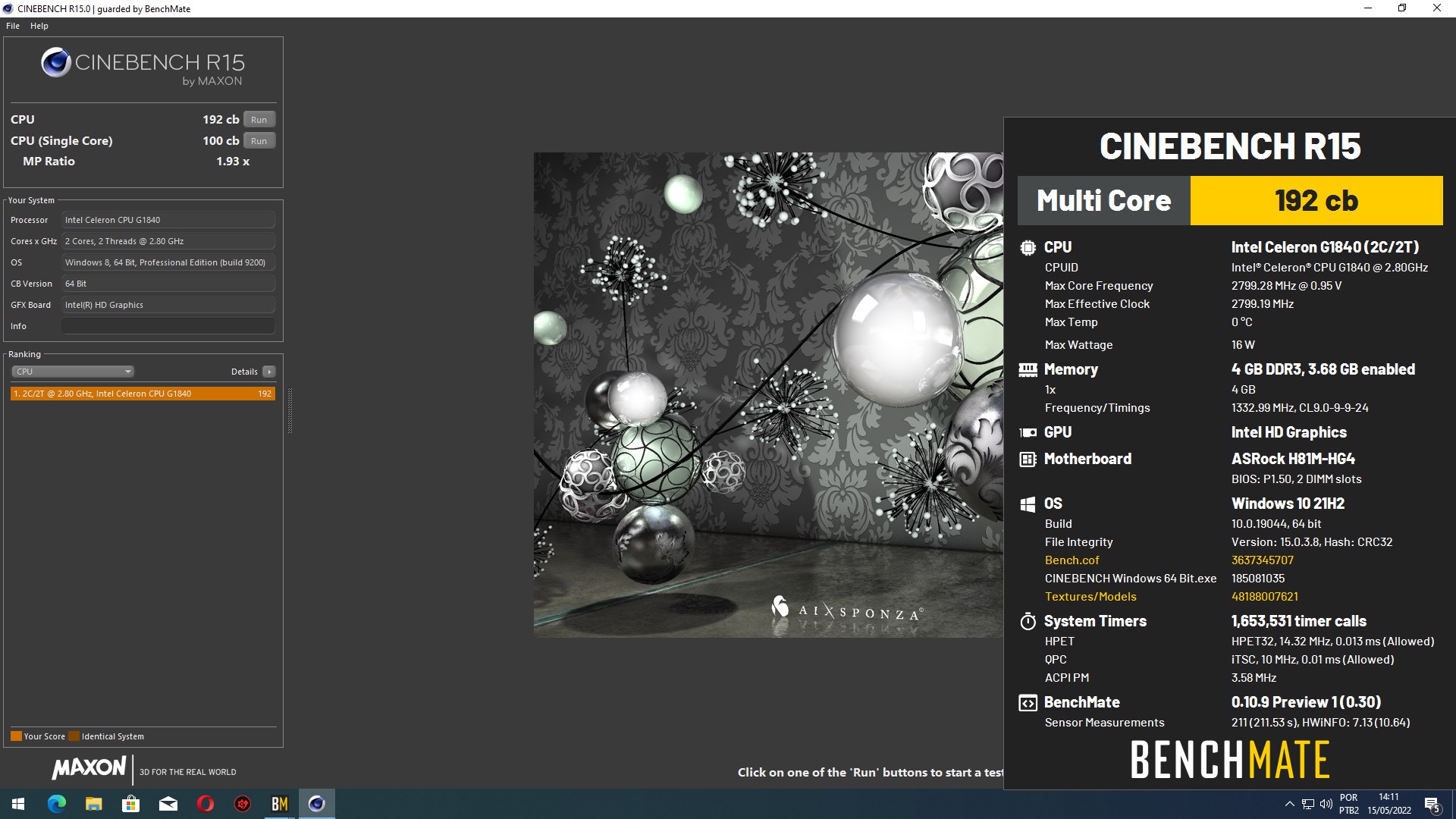The image size is (1456, 819).
Task: Click the 3637345707 hash value
Action: point(1262,560)
